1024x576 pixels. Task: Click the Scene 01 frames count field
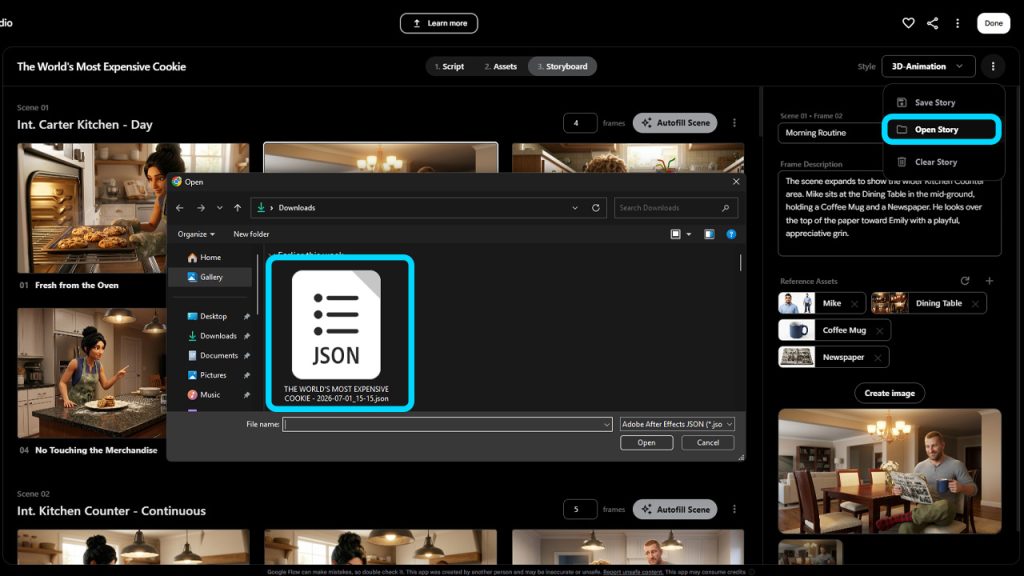click(580, 123)
